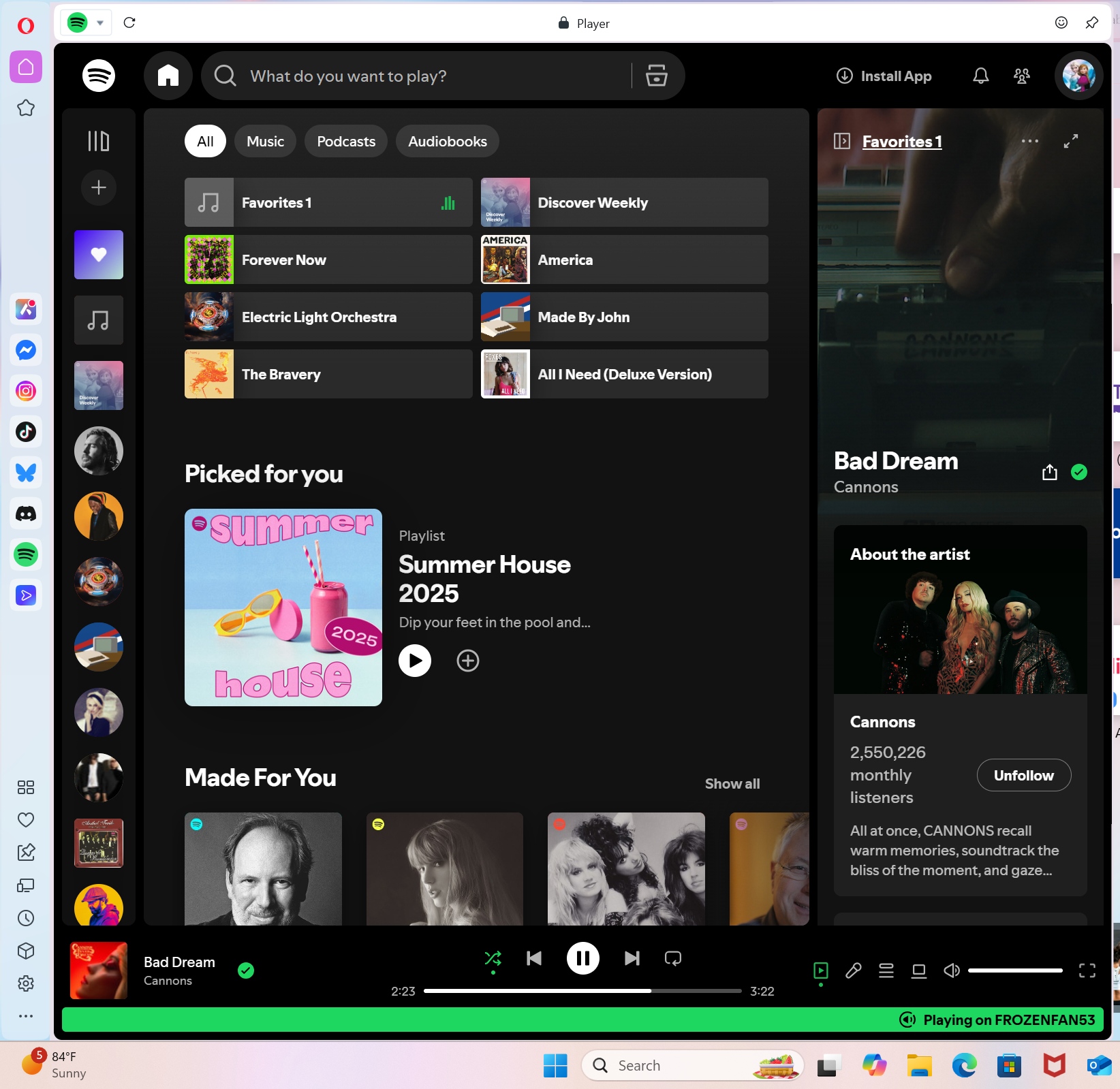The width and height of the screenshot is (1120, 1089).
Task: Play Summer House 2025 playlist
Action: point(415,661)
